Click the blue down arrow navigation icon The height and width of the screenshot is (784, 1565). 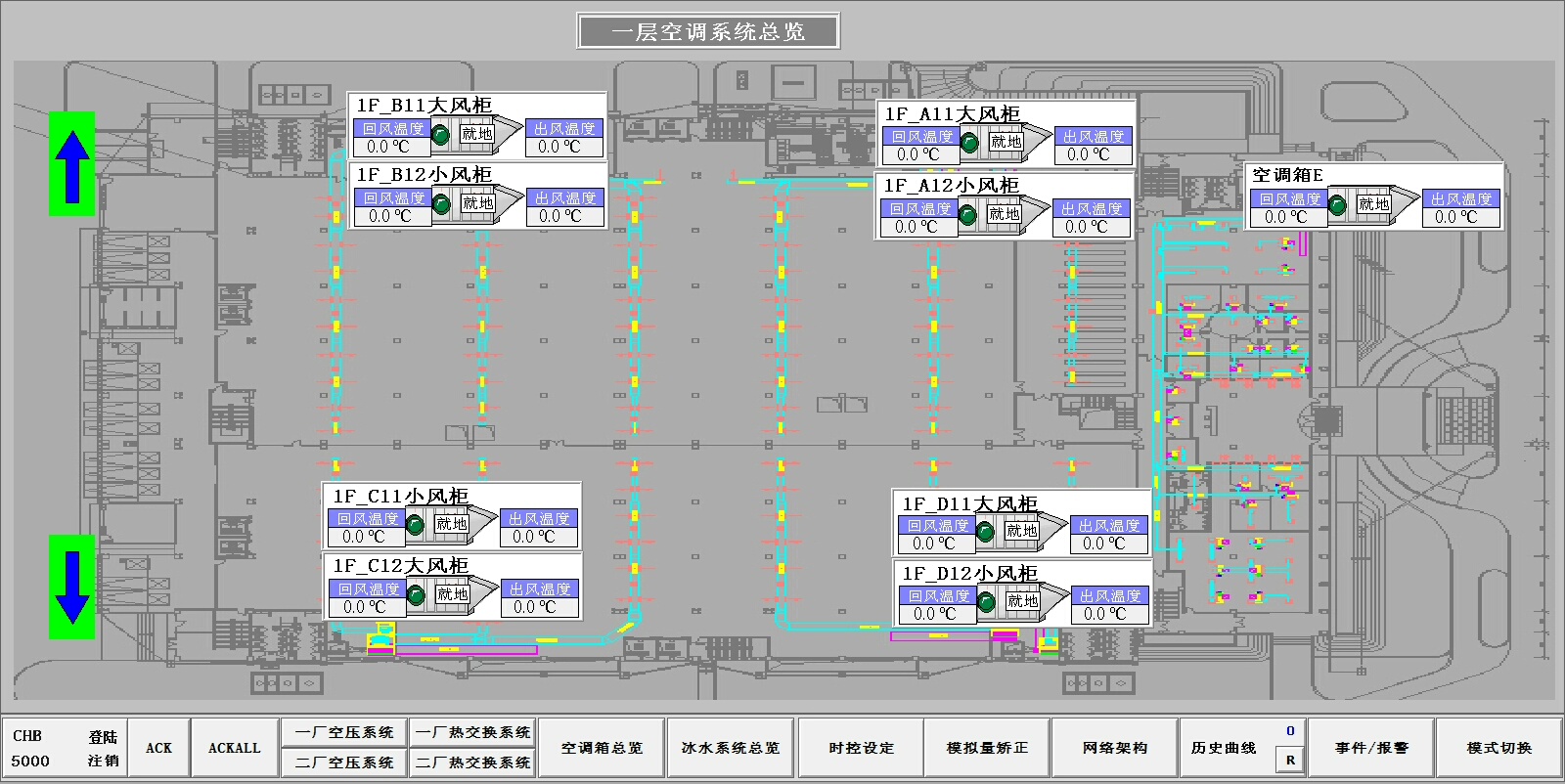coord(72,587)
